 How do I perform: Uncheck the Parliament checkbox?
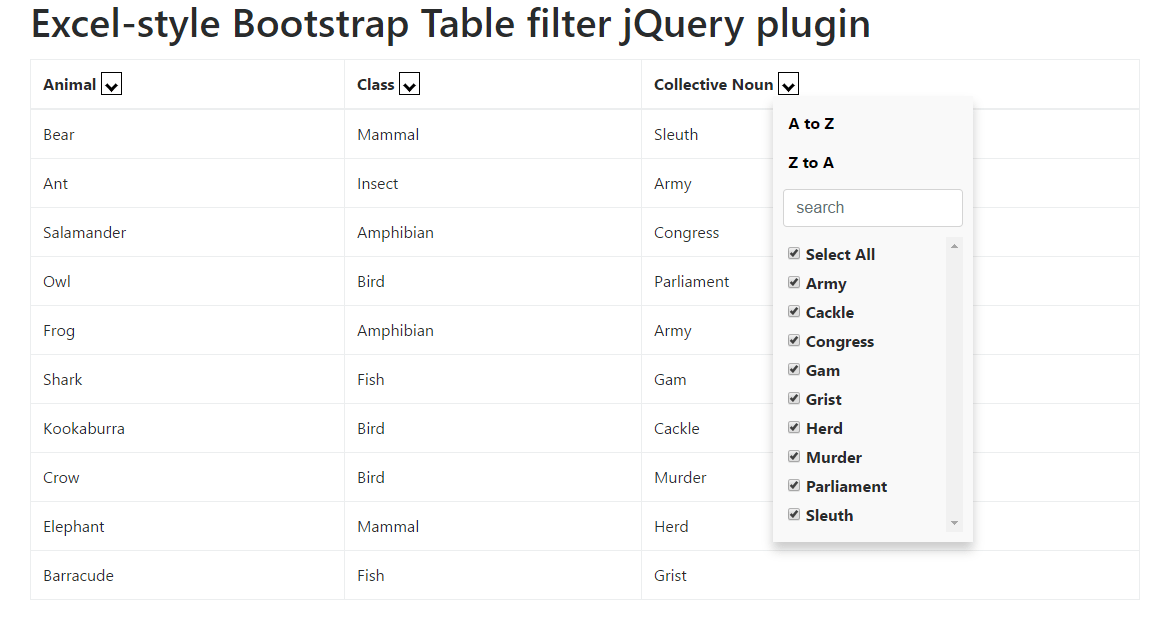(794, 486)
